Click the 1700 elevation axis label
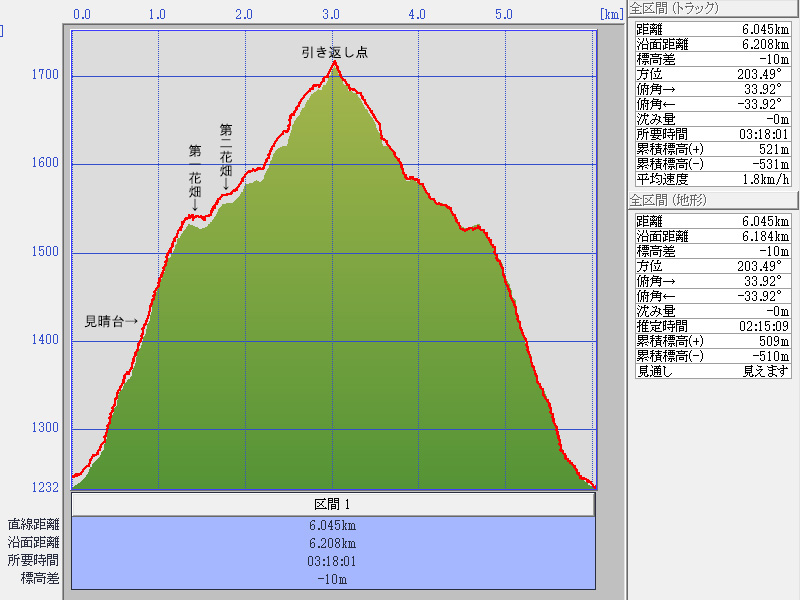The image size is (800, 600). 45,75
